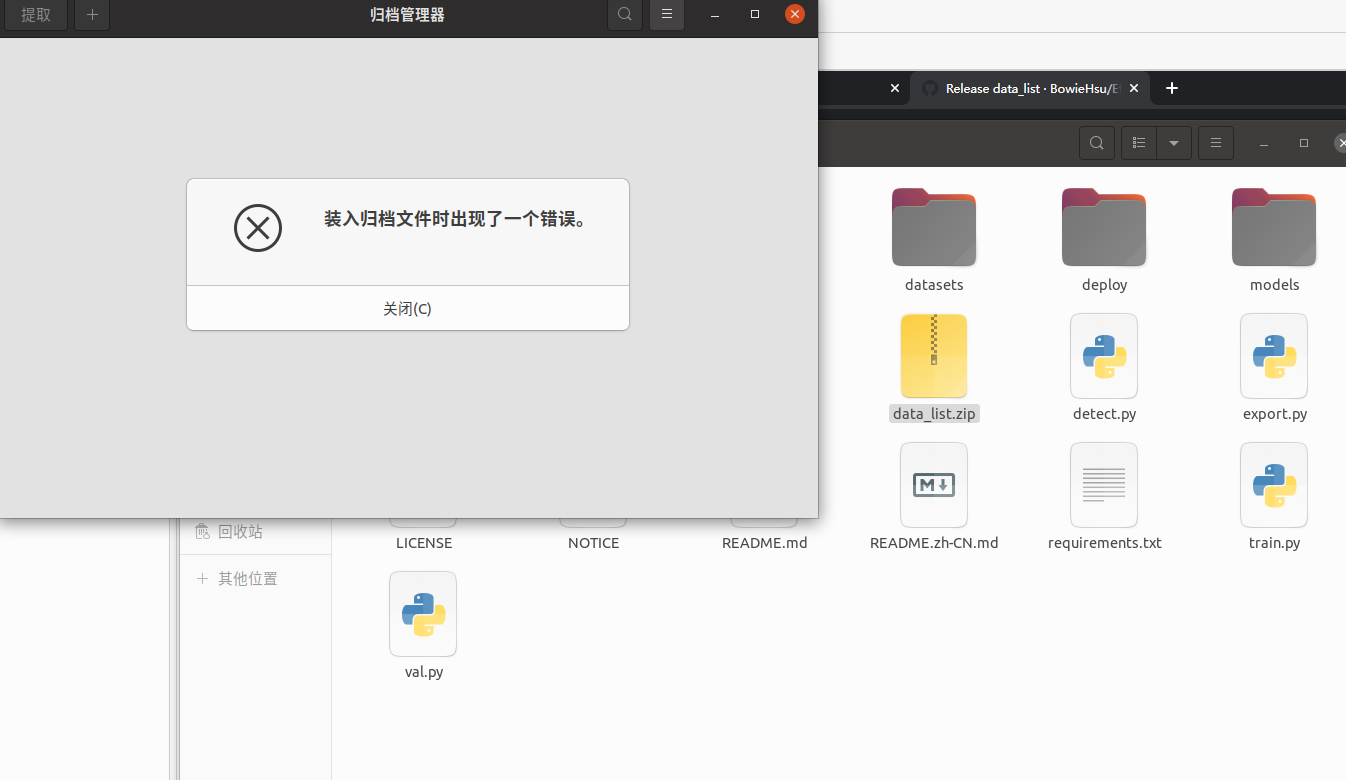
Task: Click the error icon in the dialog
Action: [x=258, y=228]
